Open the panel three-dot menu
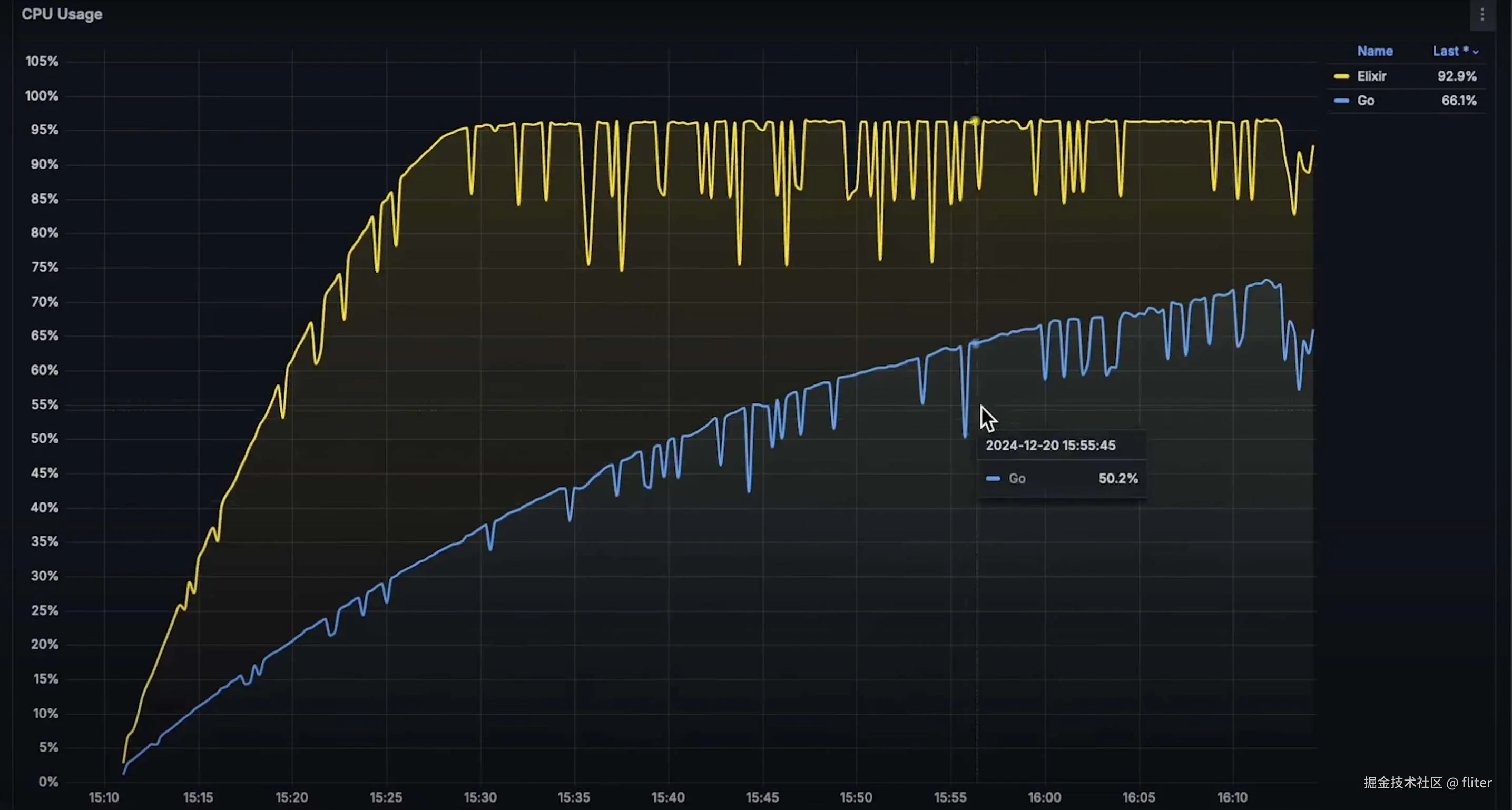 point(1482,15)
